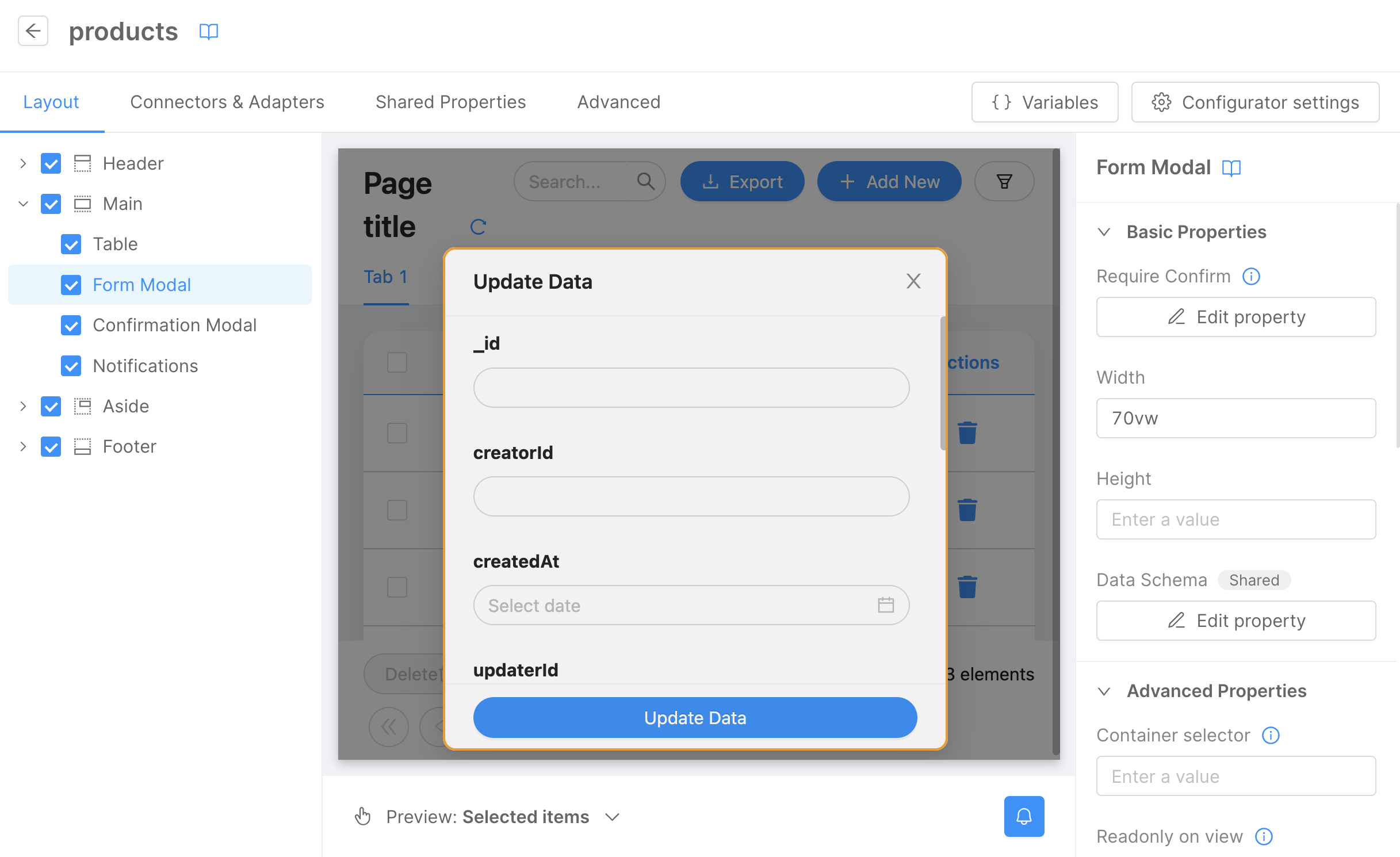This screenshot has height=857, width=1400.
Task: Open the Preview Selected items dropdown
Action: point(612,816)
